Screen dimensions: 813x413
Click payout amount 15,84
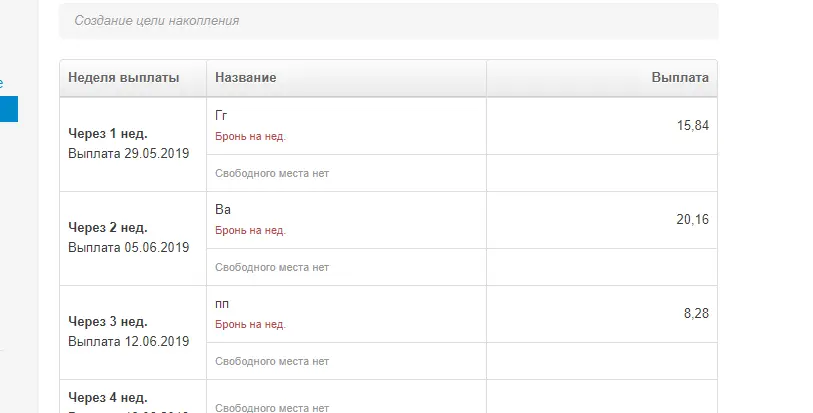693,125
